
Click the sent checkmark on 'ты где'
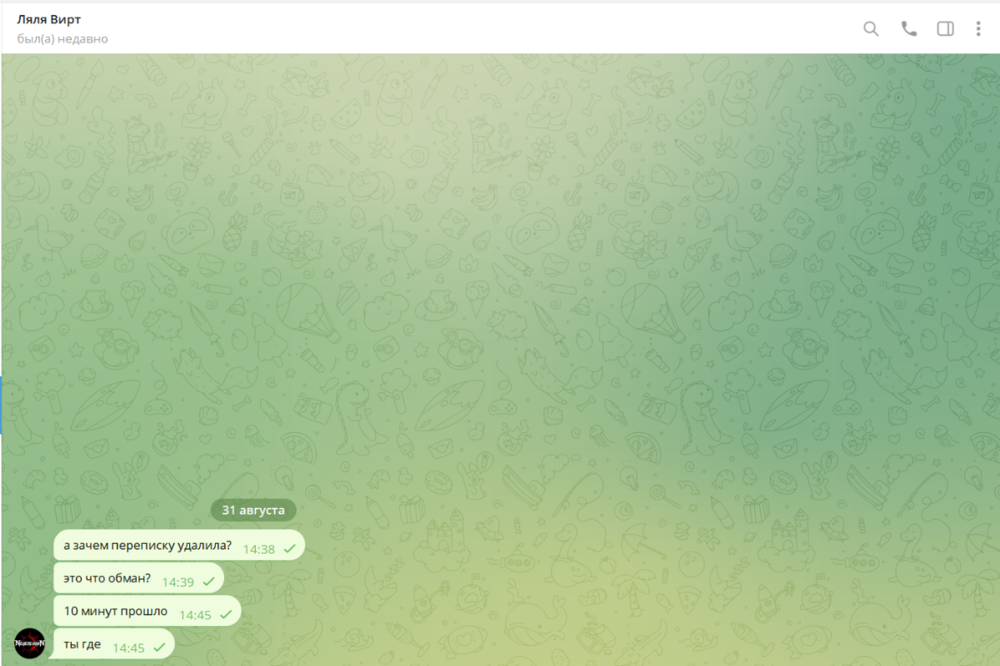coord(159,647)
